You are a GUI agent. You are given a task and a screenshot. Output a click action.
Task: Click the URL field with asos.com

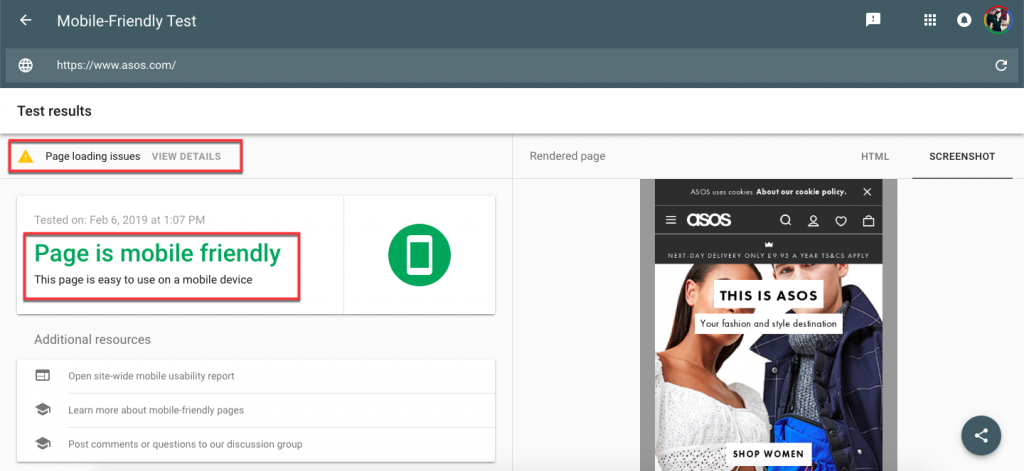pyautogui.click(x=511, y=65)
